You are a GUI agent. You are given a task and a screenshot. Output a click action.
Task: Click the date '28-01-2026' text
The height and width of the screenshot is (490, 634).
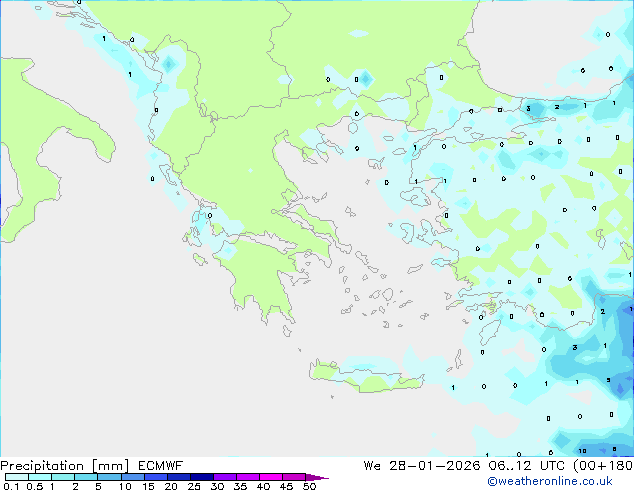435,466
